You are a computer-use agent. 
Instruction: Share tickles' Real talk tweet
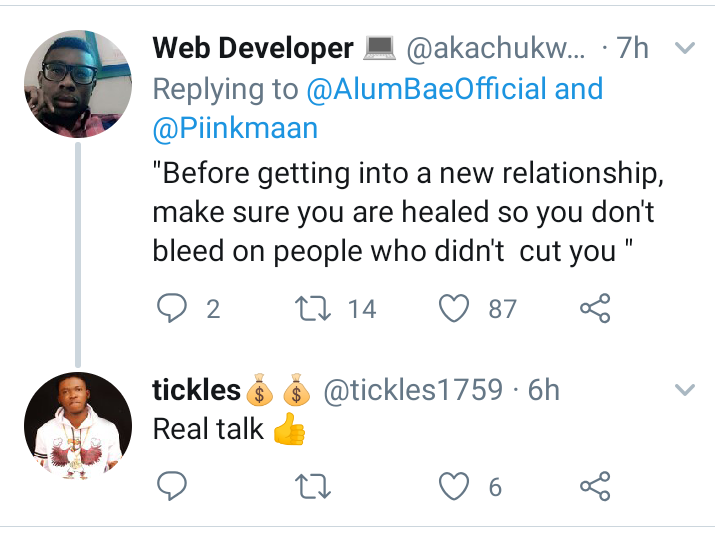point(595,487)
